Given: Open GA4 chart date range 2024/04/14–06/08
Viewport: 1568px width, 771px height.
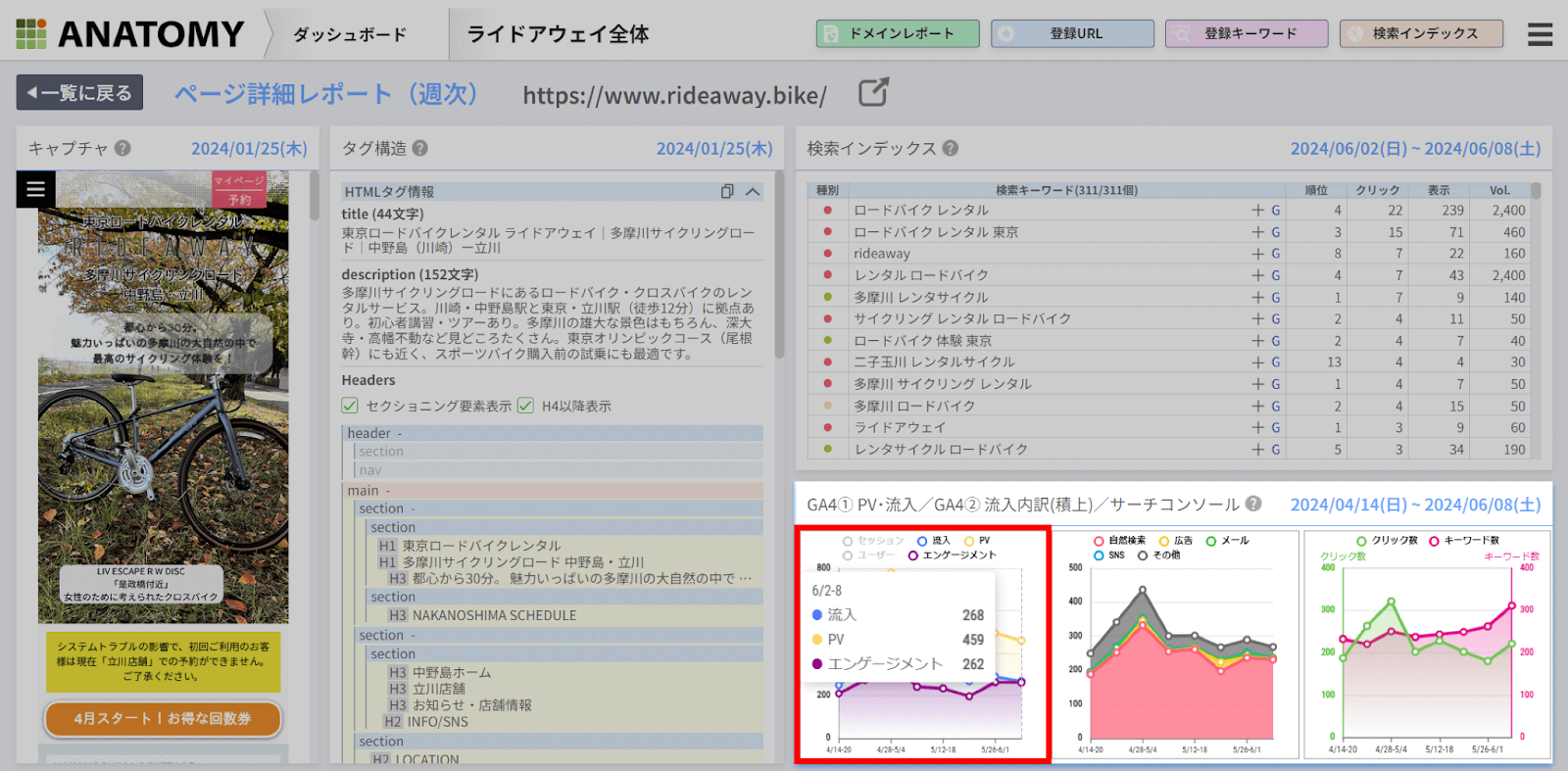Looking at the screenshot, I should point(1415,505).
